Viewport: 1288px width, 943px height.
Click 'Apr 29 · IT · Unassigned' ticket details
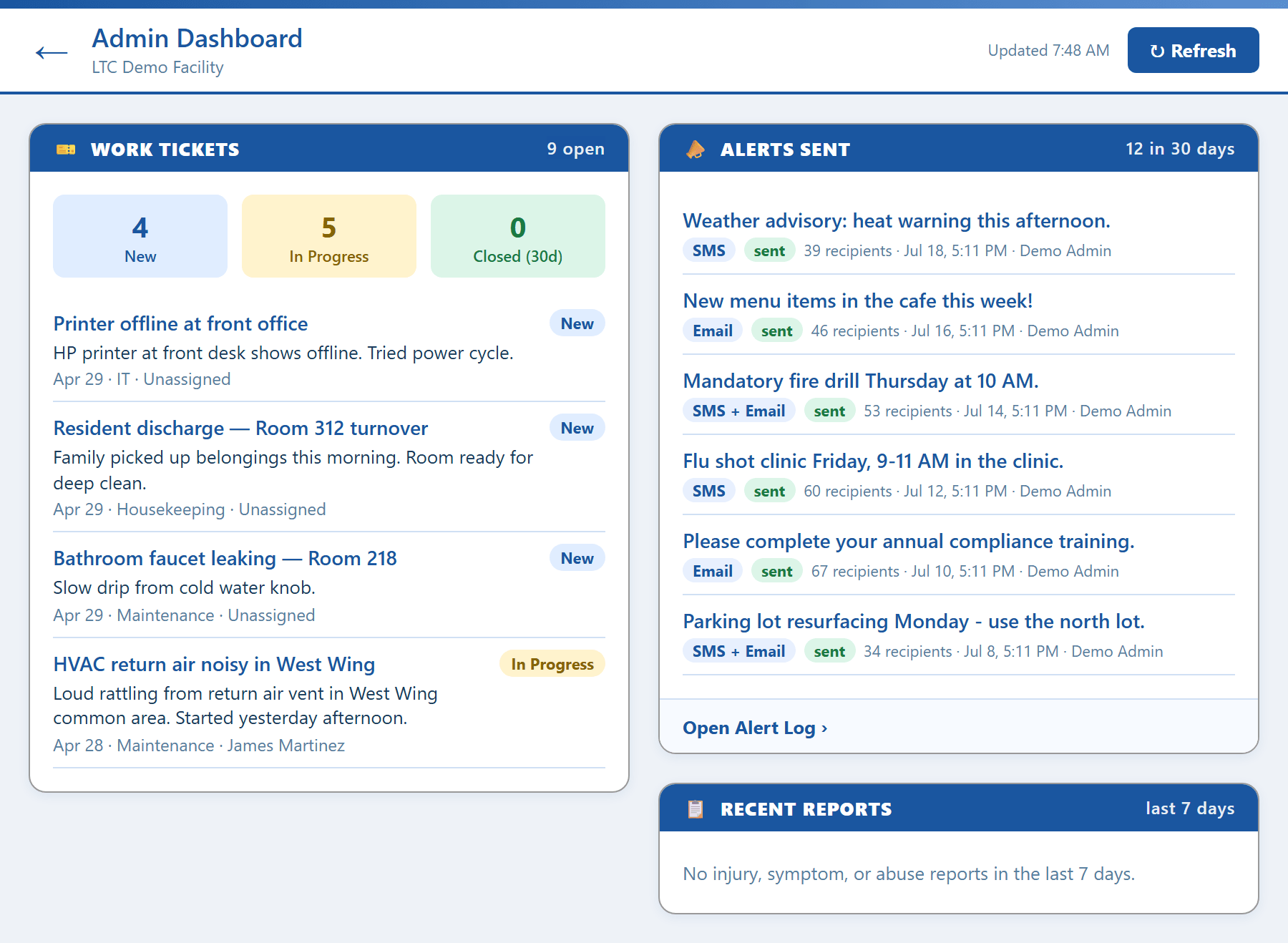142,379
